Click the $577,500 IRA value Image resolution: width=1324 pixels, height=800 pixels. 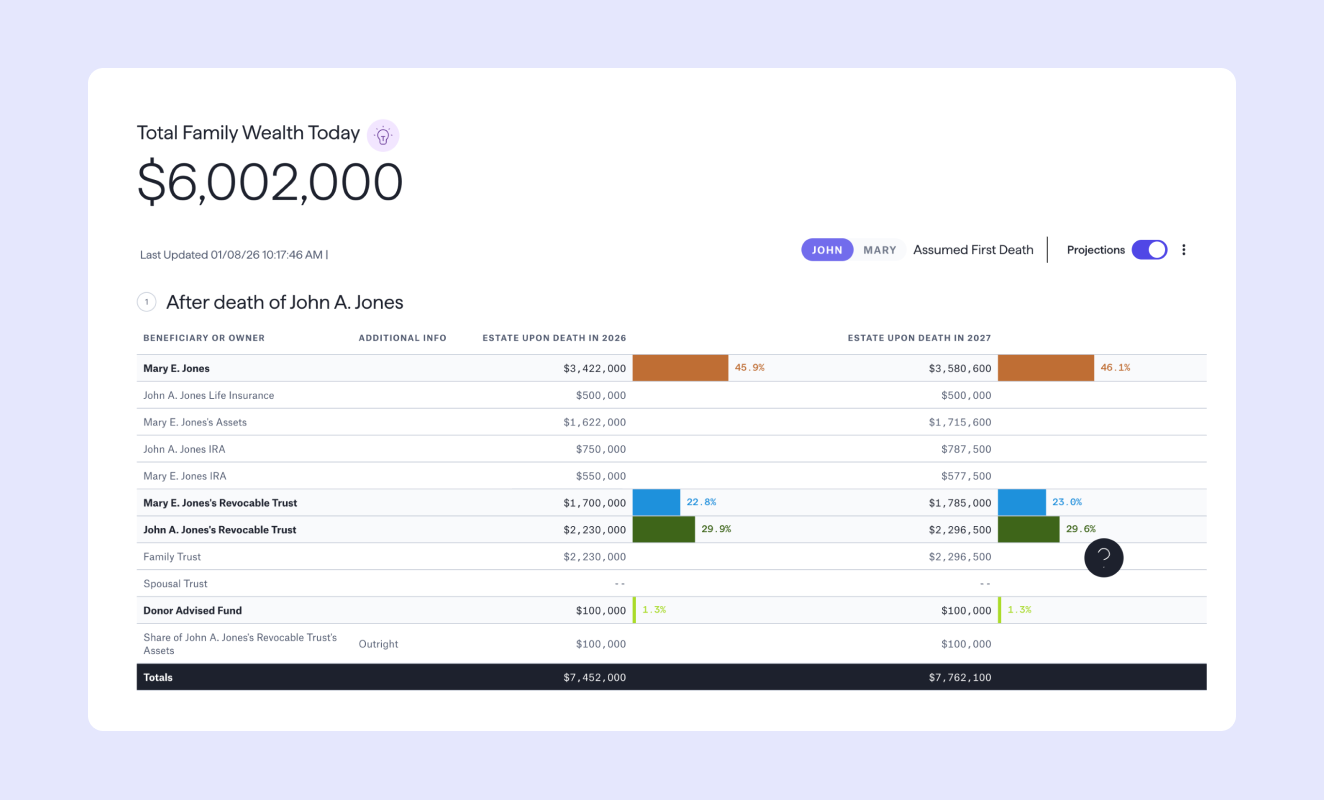coord(966,476)
